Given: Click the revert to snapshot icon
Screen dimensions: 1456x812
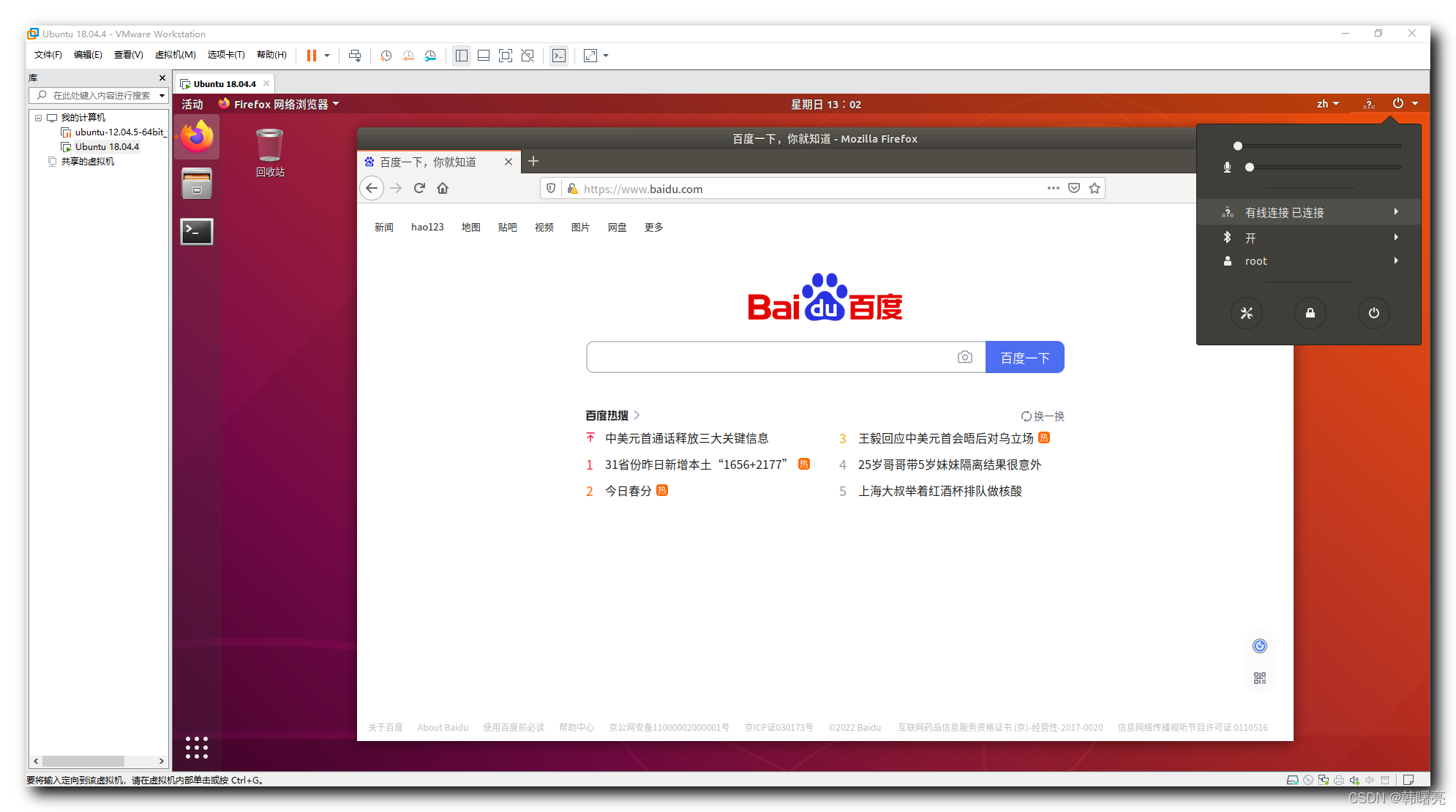Looking at the screenshot, I should click(x=408, y=56).
